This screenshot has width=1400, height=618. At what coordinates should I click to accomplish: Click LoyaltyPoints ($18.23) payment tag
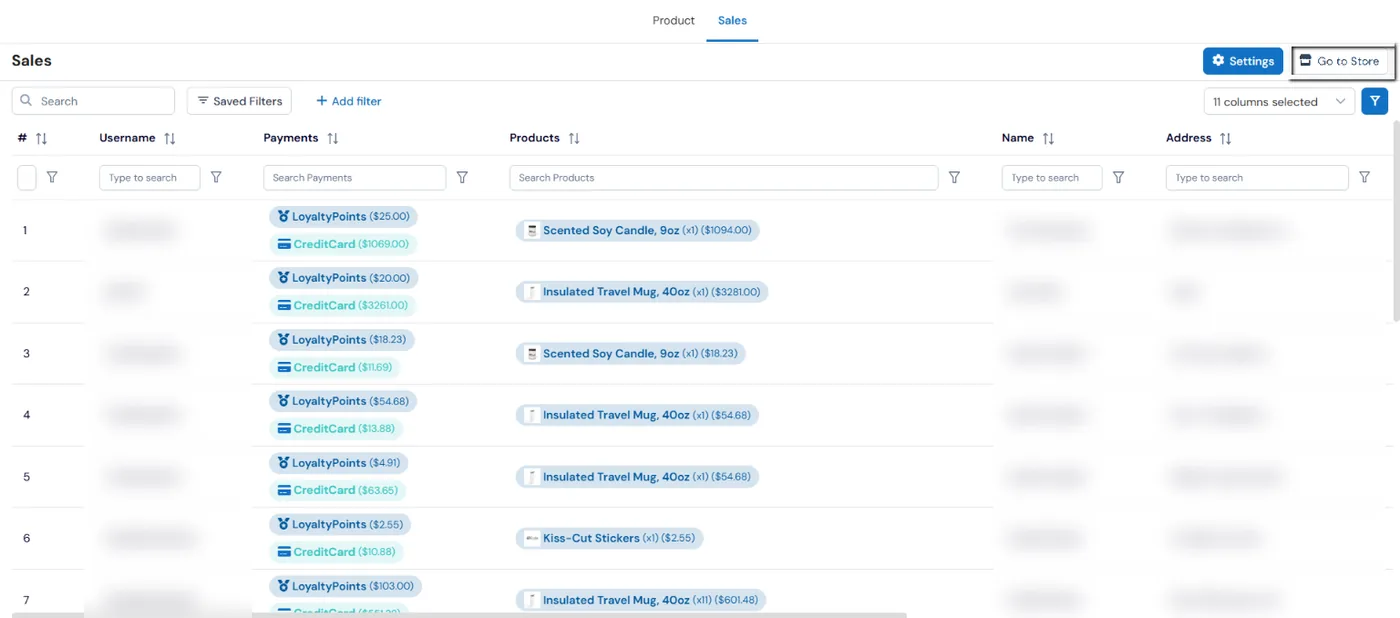pyautogui.click(x=341, y=339)
